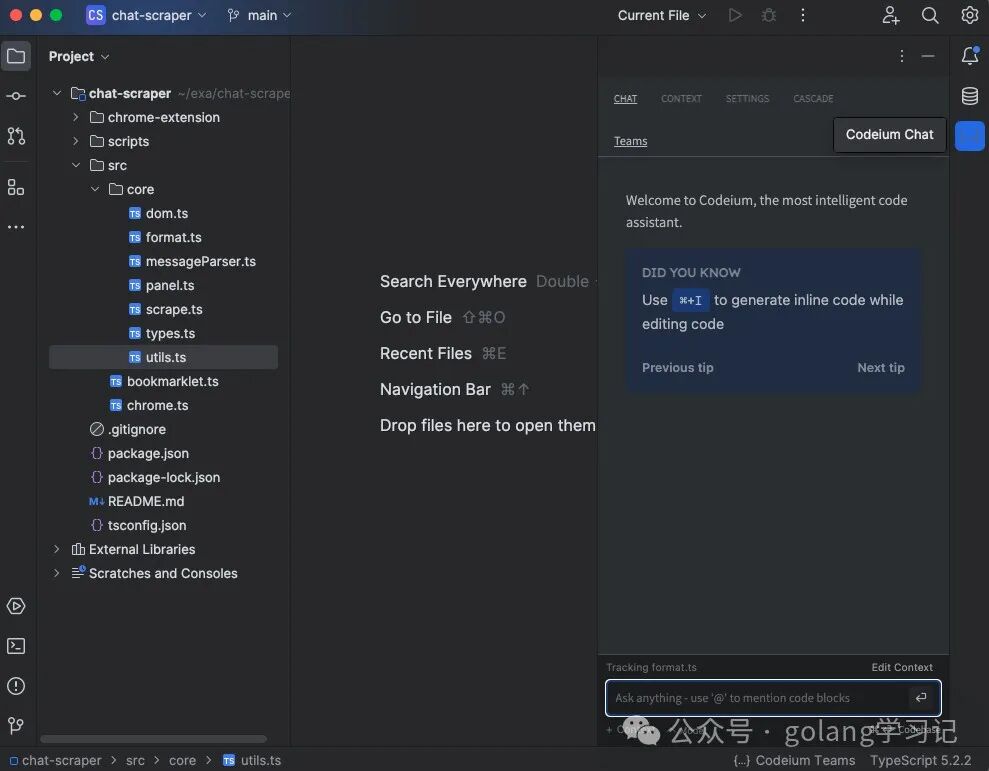Switch to the CASCADE tab
Screen dimensions: 989x771
tap(813, 99)
